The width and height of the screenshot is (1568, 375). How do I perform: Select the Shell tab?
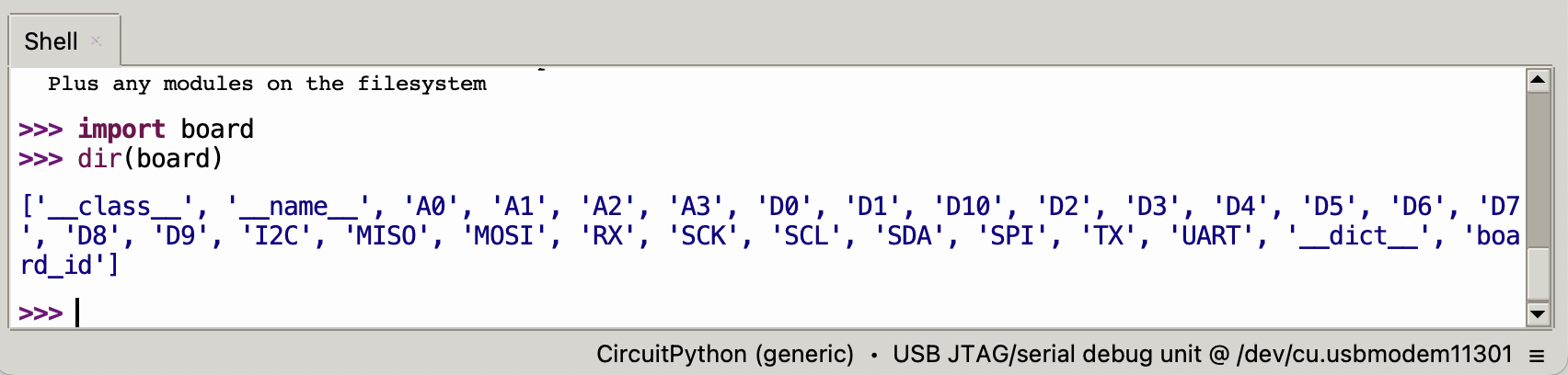tap(52, 41)
